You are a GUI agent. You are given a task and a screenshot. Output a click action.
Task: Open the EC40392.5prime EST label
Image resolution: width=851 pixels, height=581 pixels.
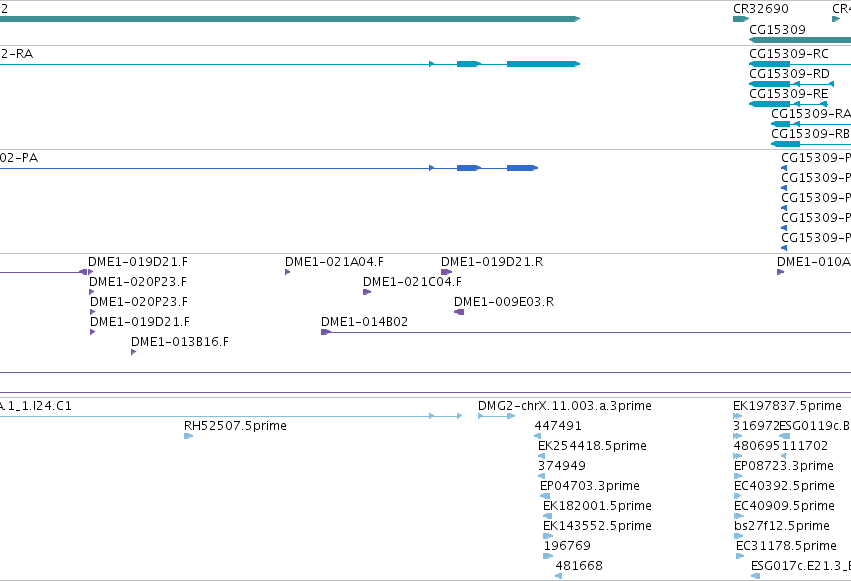click(x=784, y=486)
